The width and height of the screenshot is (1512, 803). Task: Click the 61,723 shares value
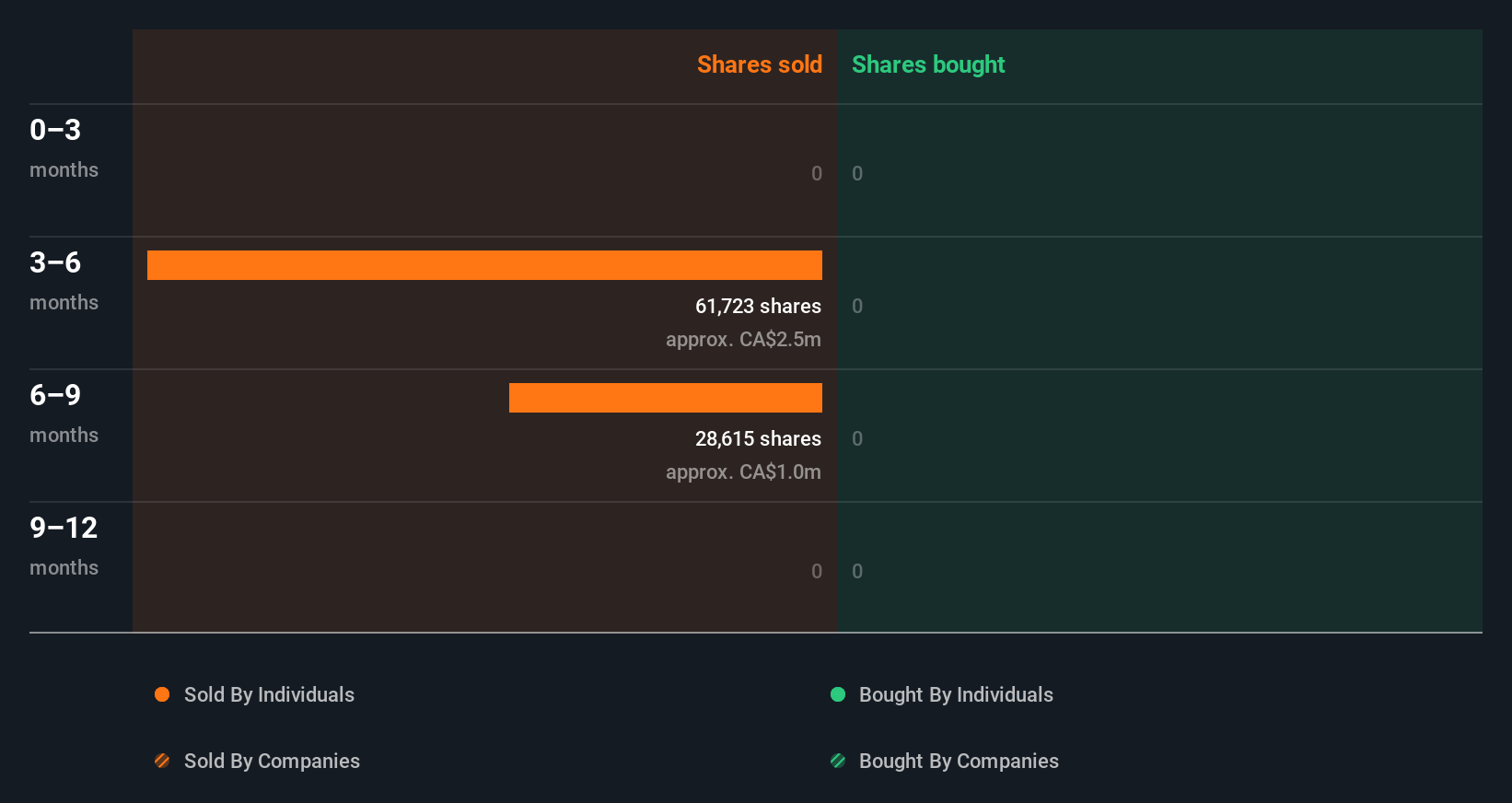[758, 306]
